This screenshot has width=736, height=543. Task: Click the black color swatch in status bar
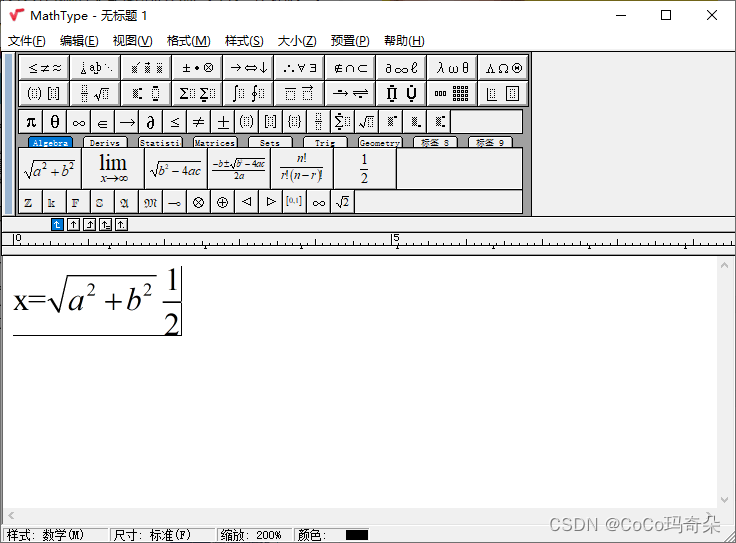click(357, 535)
